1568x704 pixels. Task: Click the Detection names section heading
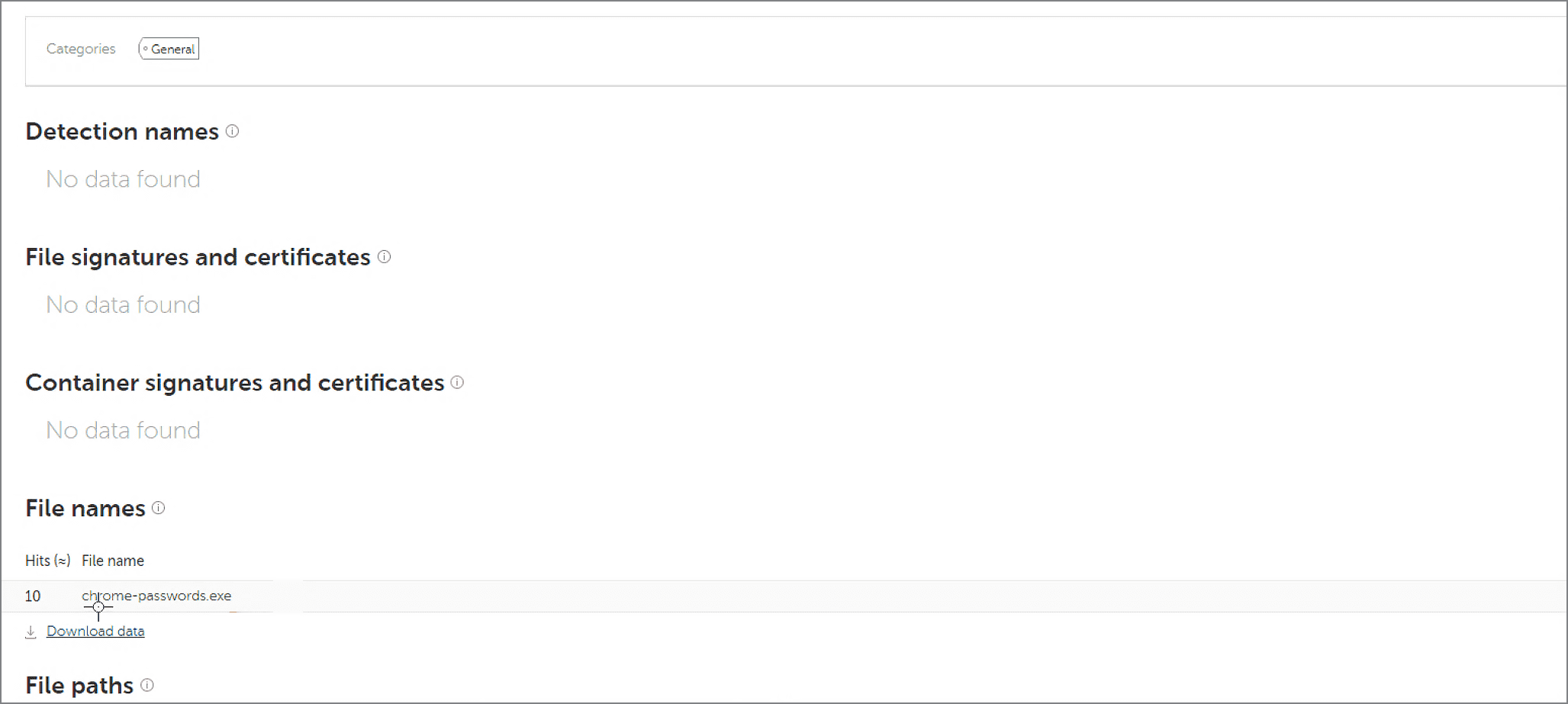pos(122,132)
